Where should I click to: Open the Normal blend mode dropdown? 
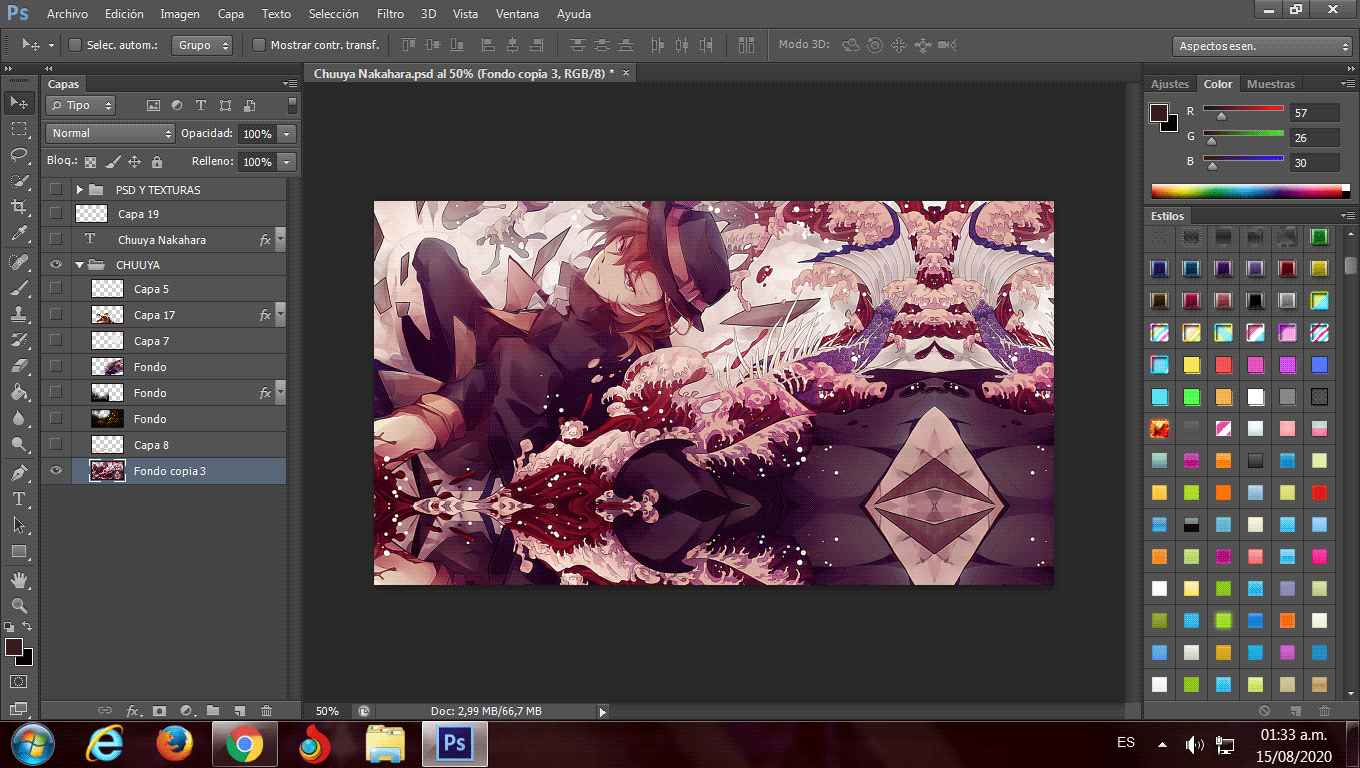click(x=110, y=133)
